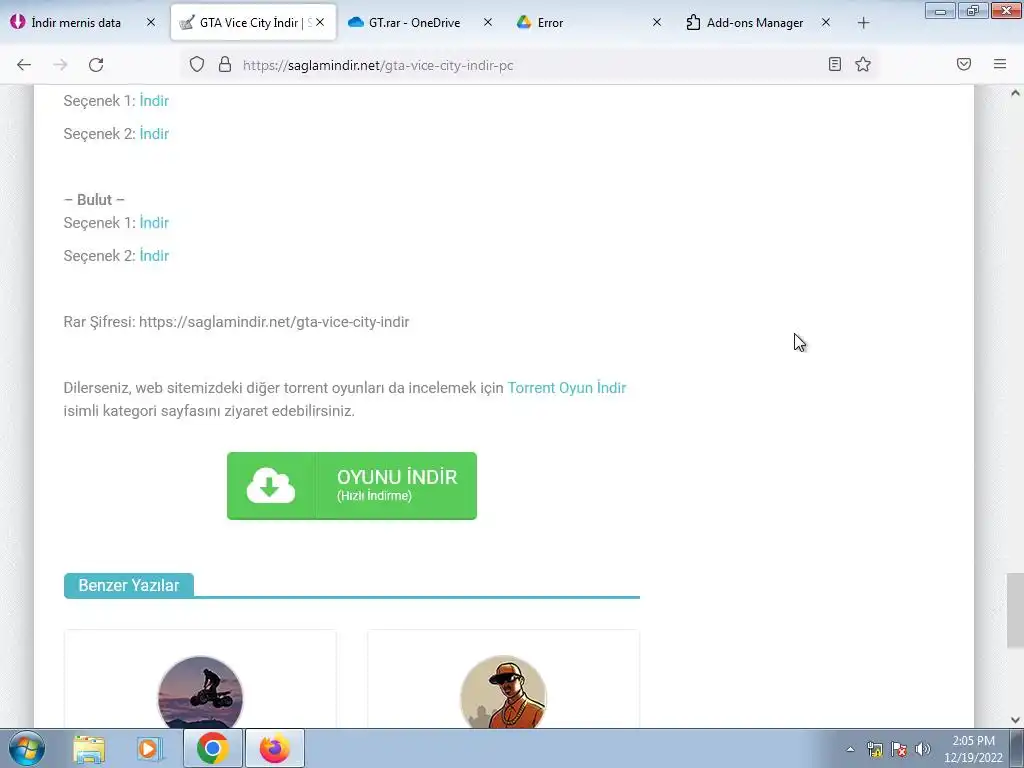Switch to GT.rar - OneDrive tab
Image resolution: width=1024 pixels, height=768 pixels.
(x=413, y=22)
